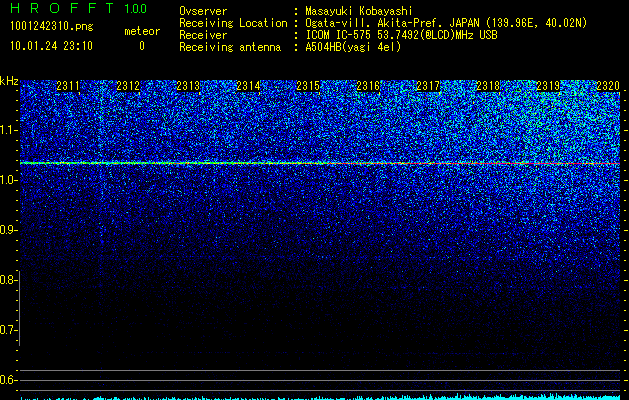Image resolution: width=629 pixels, height=400 pixels.
Task: Select the 0.8 frequency axis label
Action: (7, 280)
